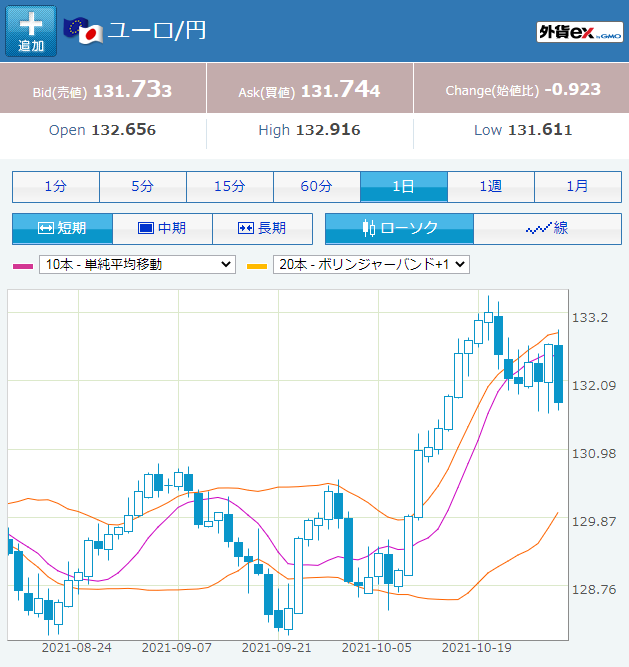The width and height of the screenshot is (629, 667).
Task: Click the EU and Japan flag icon
Action: click(83, 31)
